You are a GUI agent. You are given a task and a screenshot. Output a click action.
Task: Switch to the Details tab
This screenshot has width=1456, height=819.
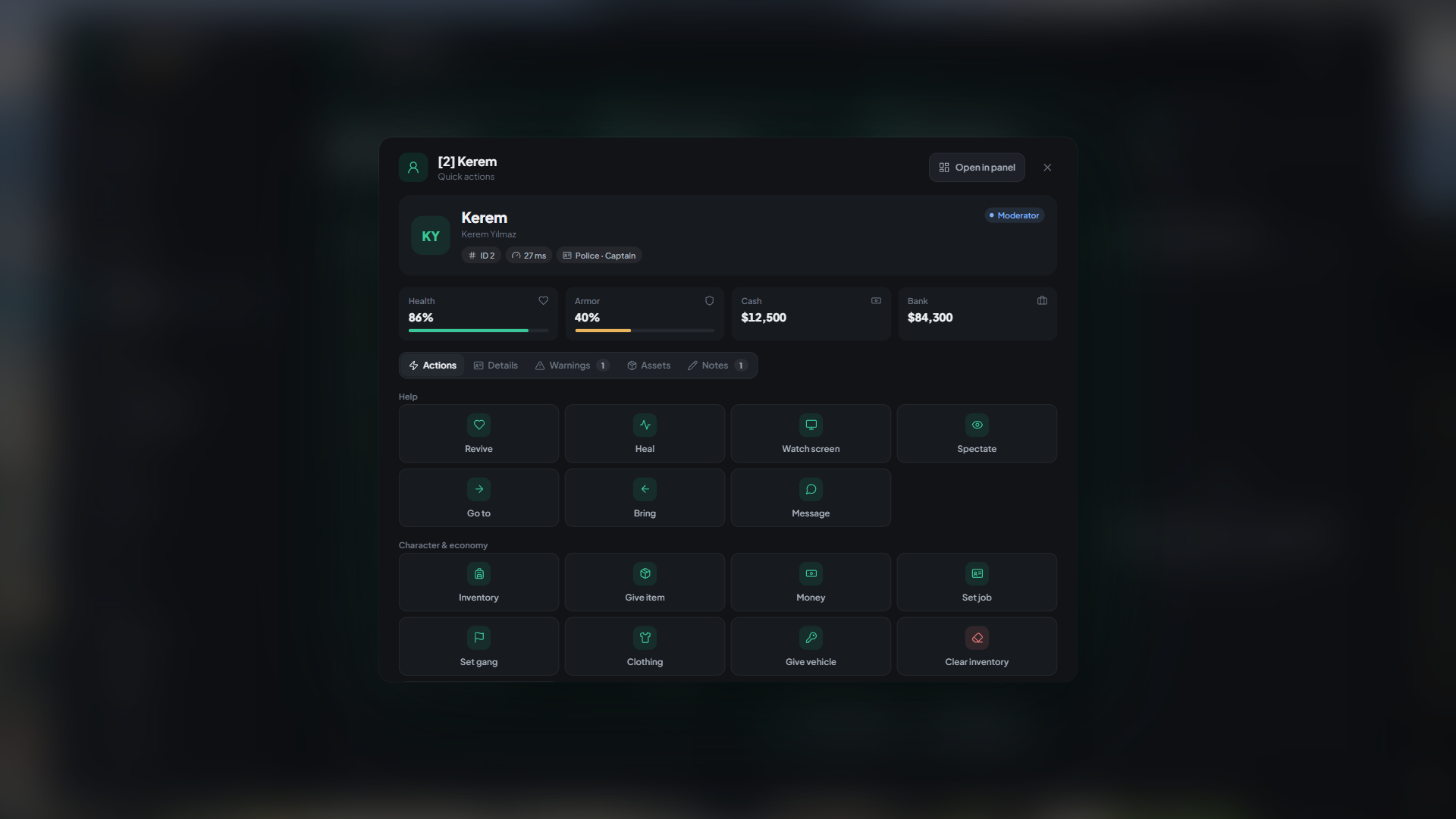click(x=496, y=366)
